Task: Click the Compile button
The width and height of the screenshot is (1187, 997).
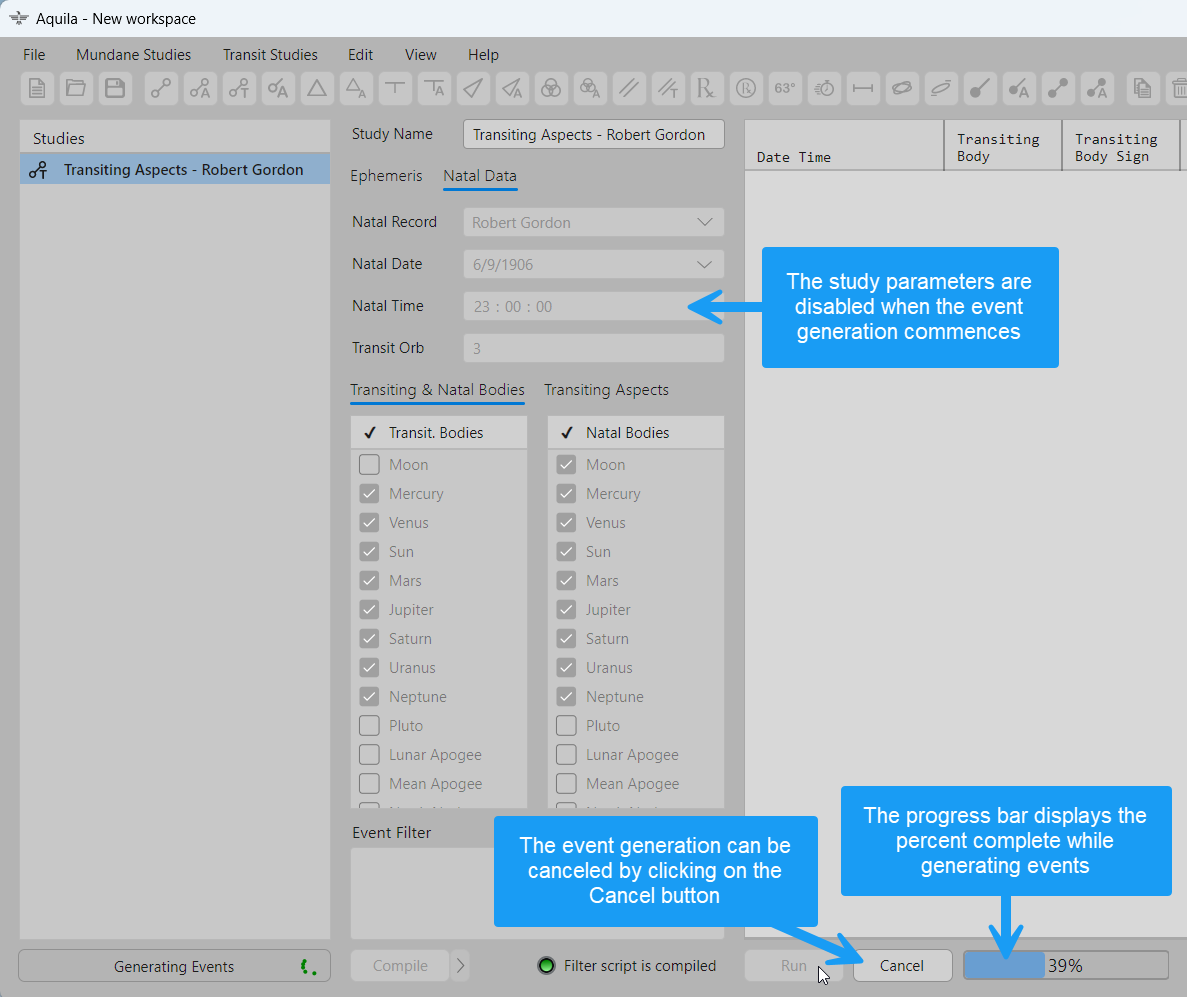Action: pos(400,966)
